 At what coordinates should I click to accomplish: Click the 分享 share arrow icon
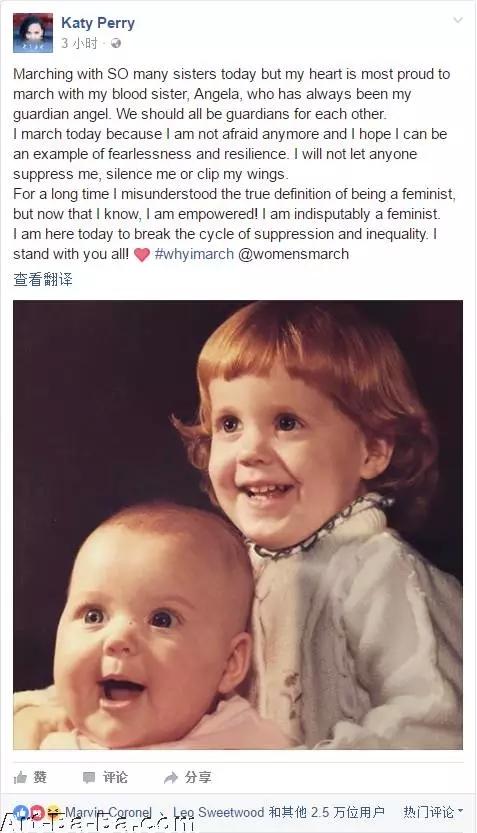pos(171,778)
